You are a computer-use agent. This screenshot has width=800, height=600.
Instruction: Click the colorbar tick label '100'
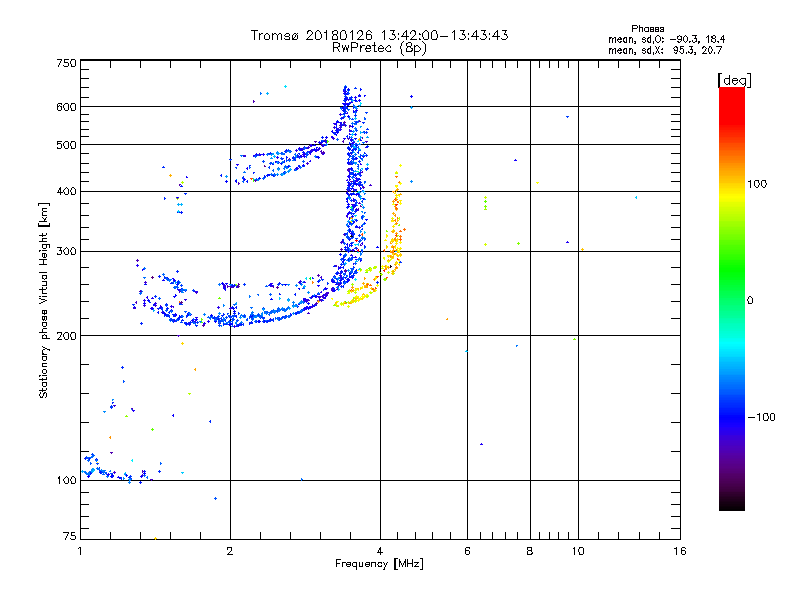[x=757, y=184]
